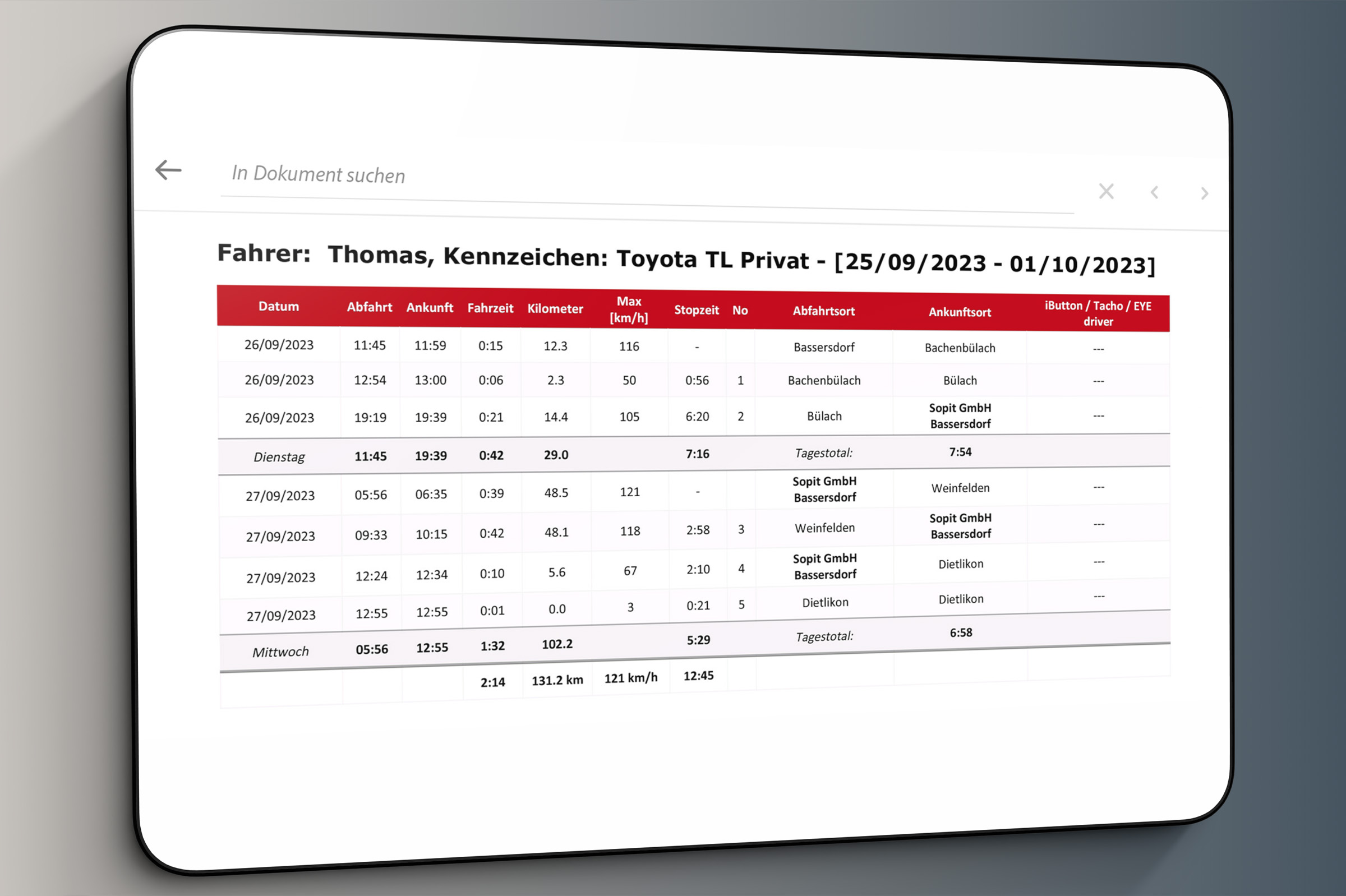Click the Max [km/h] column header

point(629,310)
